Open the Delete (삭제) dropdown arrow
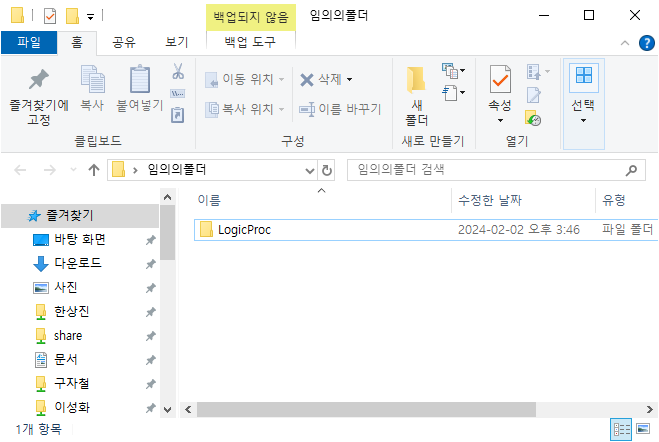The width and height of the screenshot is (659, 442). click(349, 79)
